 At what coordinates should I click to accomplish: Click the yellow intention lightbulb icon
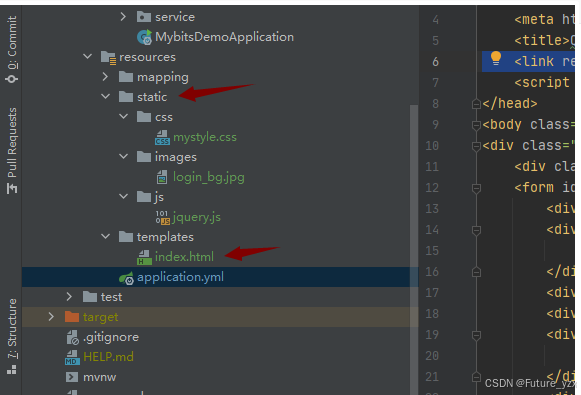tap(496, 59)
